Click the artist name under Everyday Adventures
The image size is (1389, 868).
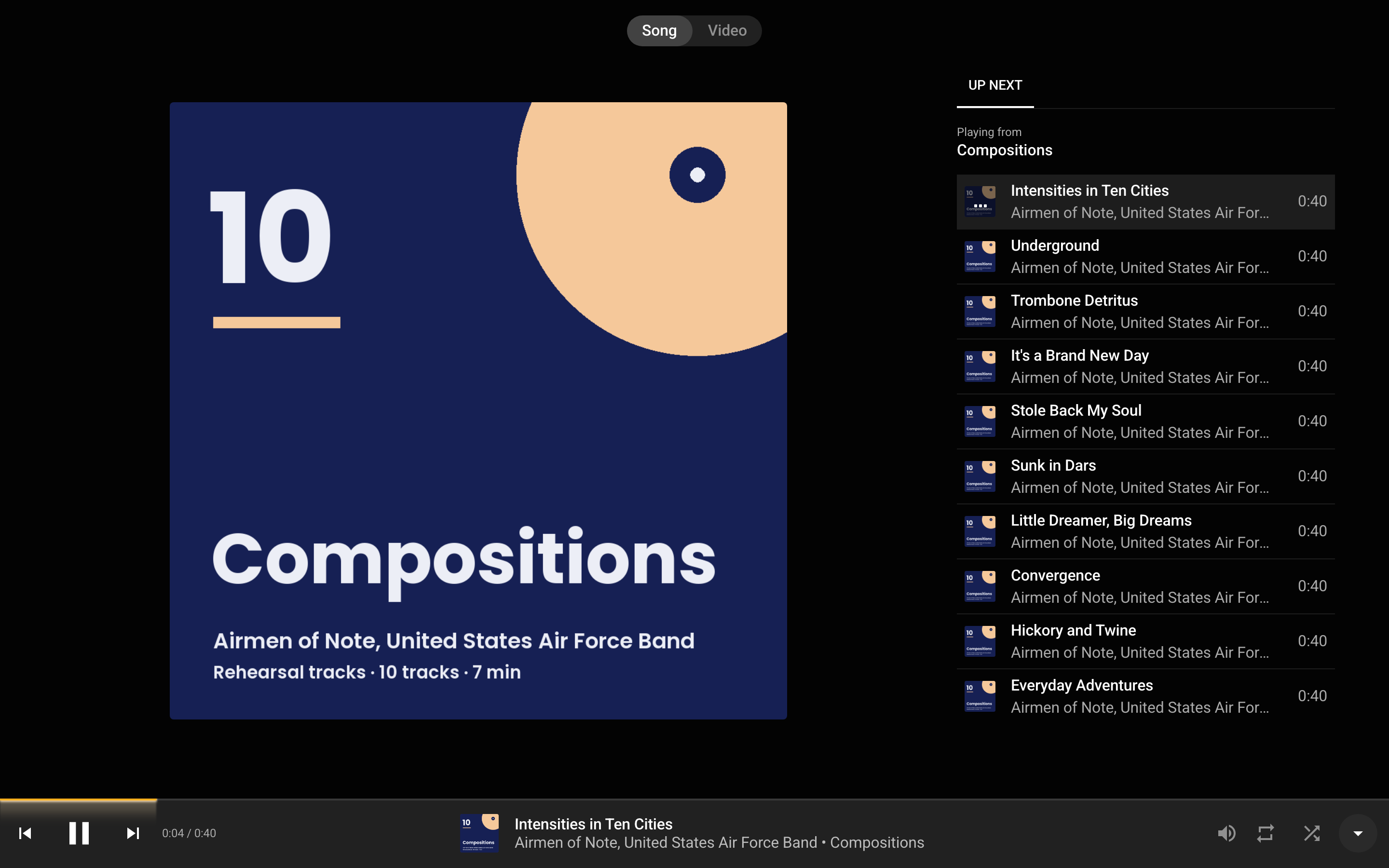click(1140, 708)
